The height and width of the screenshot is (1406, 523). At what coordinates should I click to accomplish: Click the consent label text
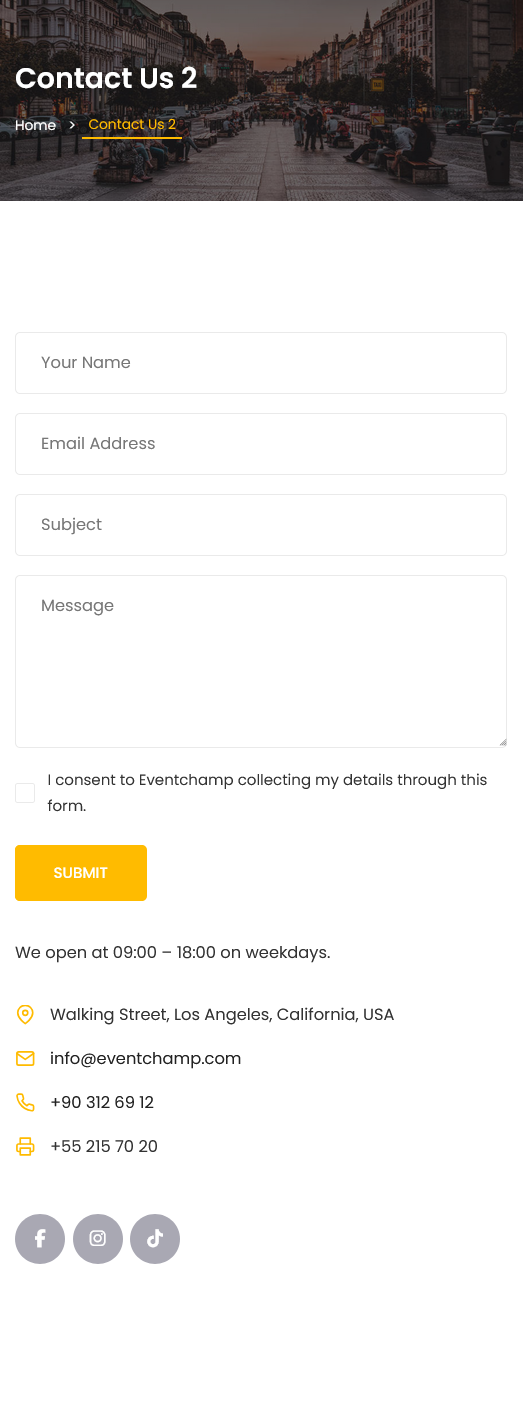pos(267,793)
